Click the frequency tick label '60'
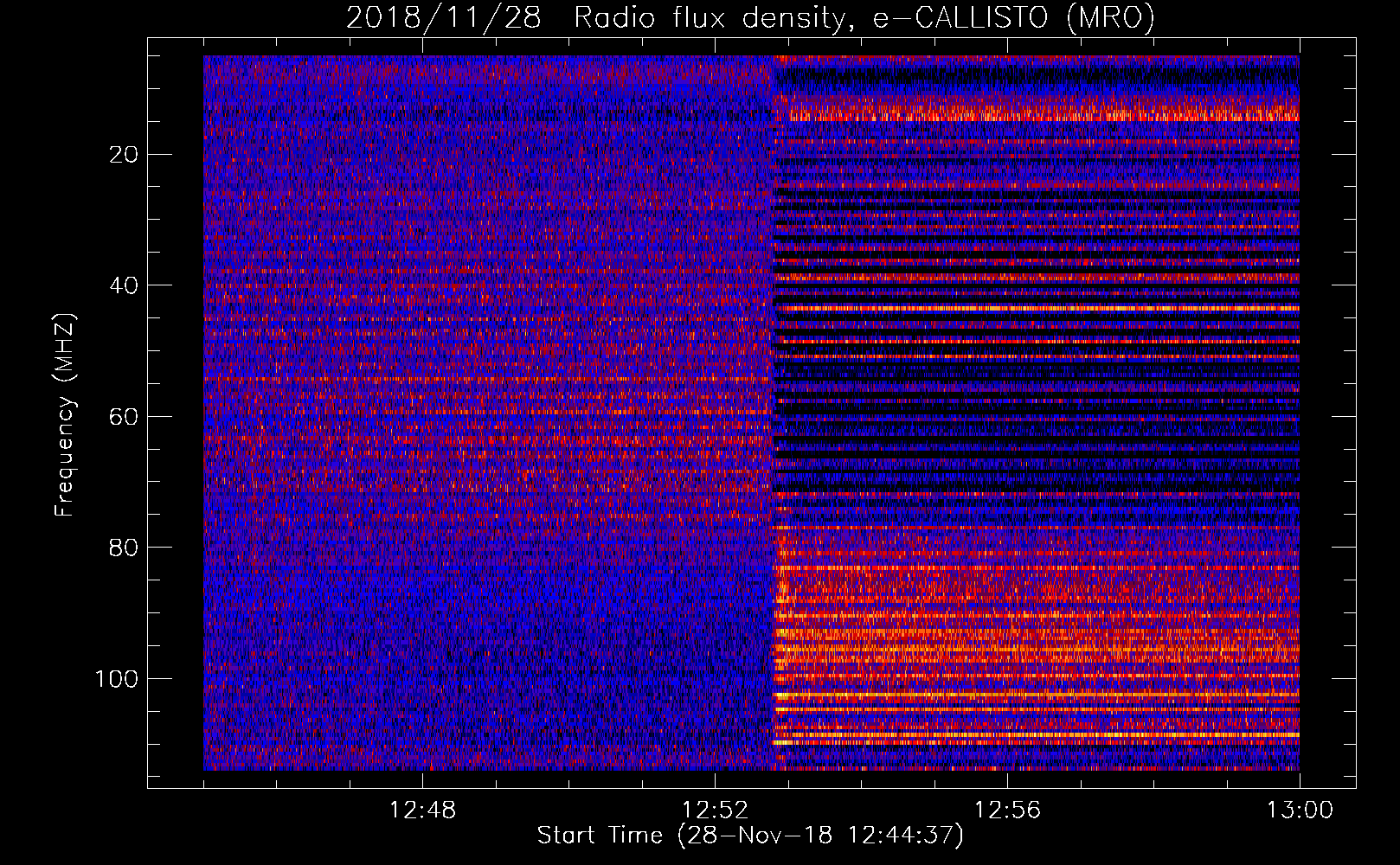This screenshot has height=865, width=1400. pos(125,417)
